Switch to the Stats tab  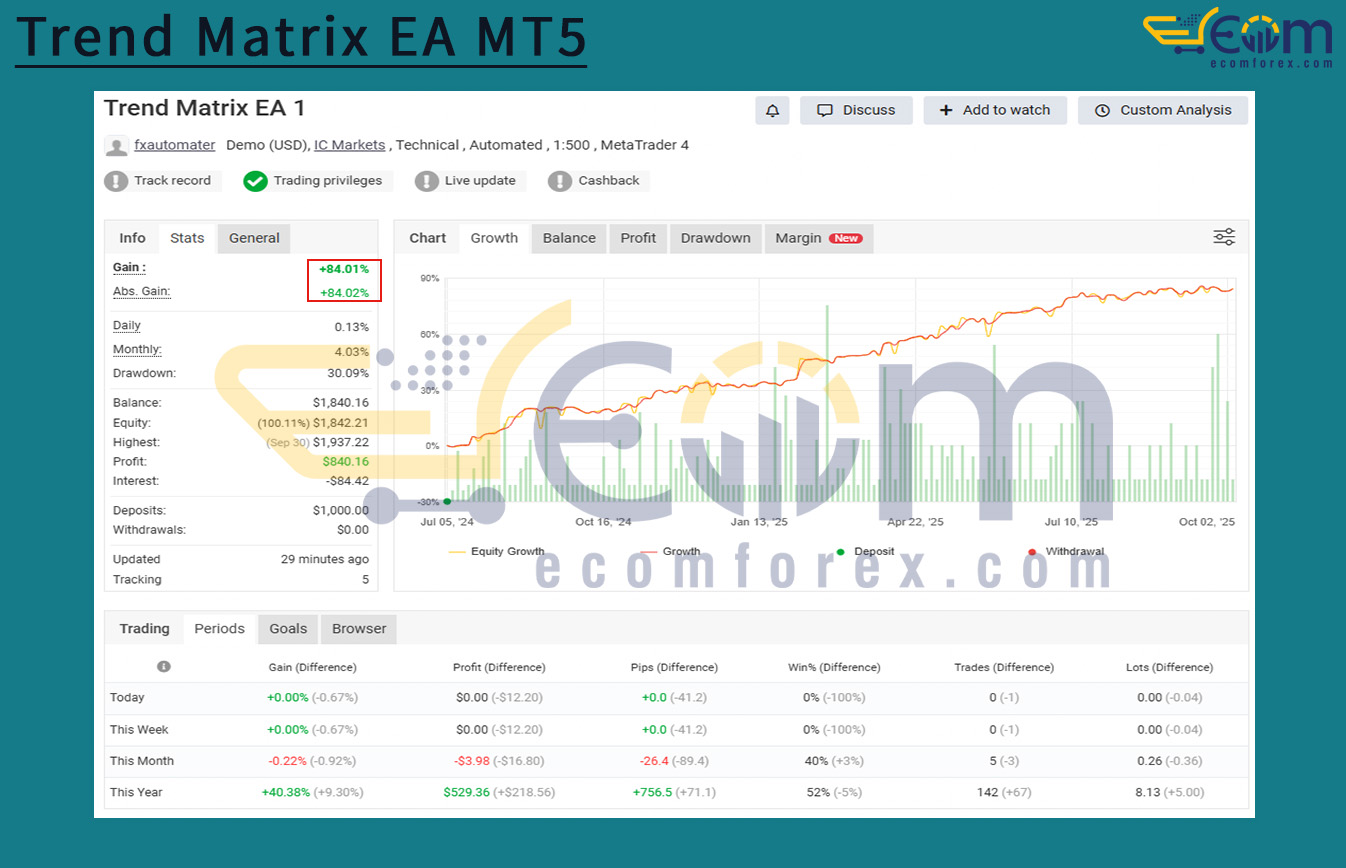pyautogui.click(x=187, y=238)
